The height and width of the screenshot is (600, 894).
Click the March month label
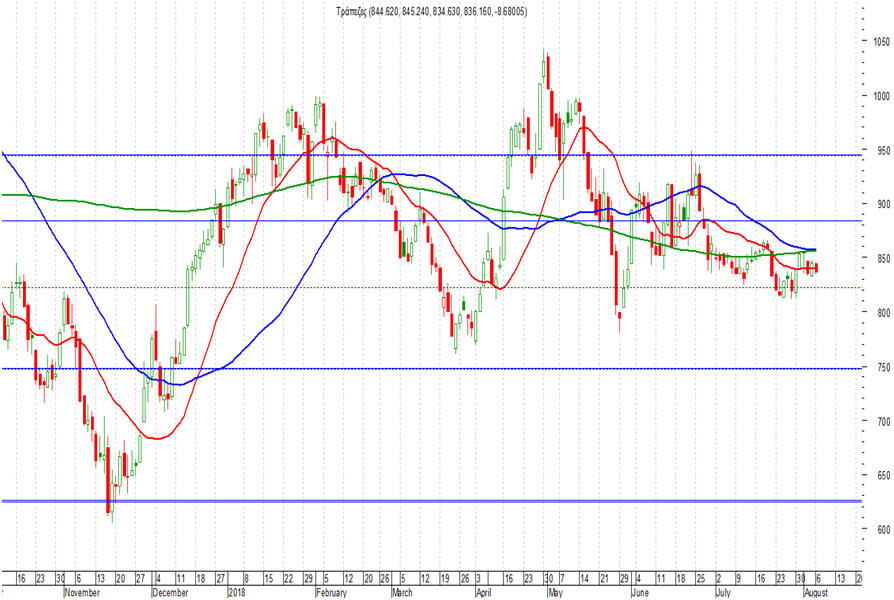(x=402, y=593)
